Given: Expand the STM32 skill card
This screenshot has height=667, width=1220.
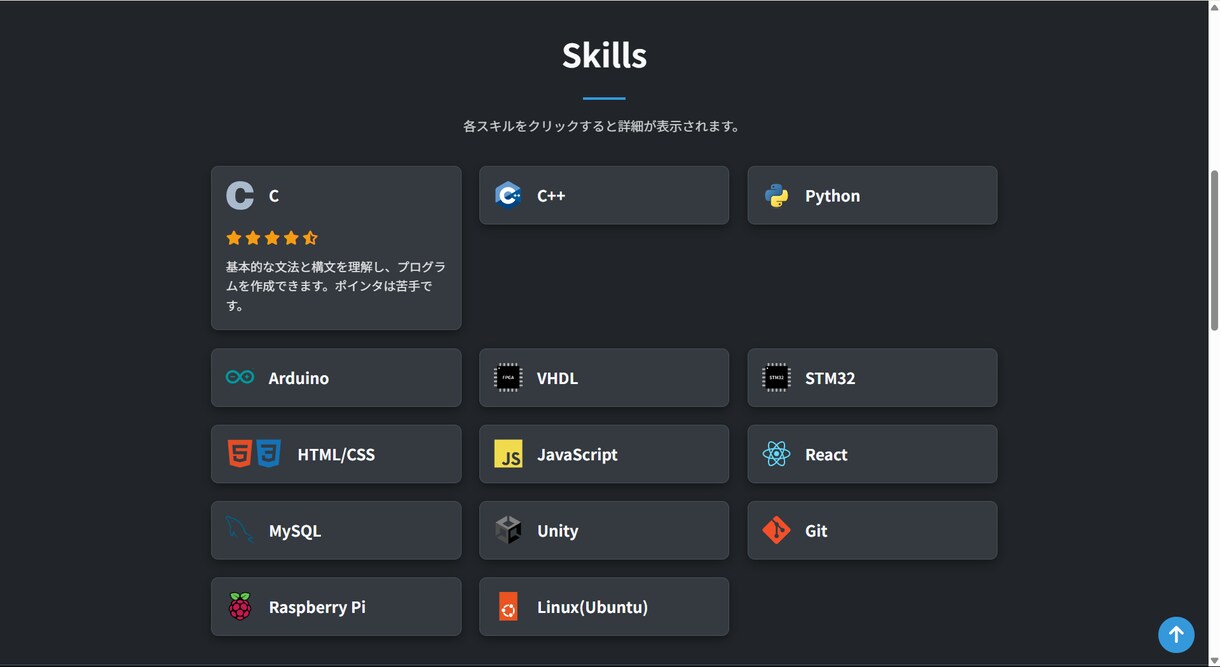Looking at the screenshot, I should 872,377.
